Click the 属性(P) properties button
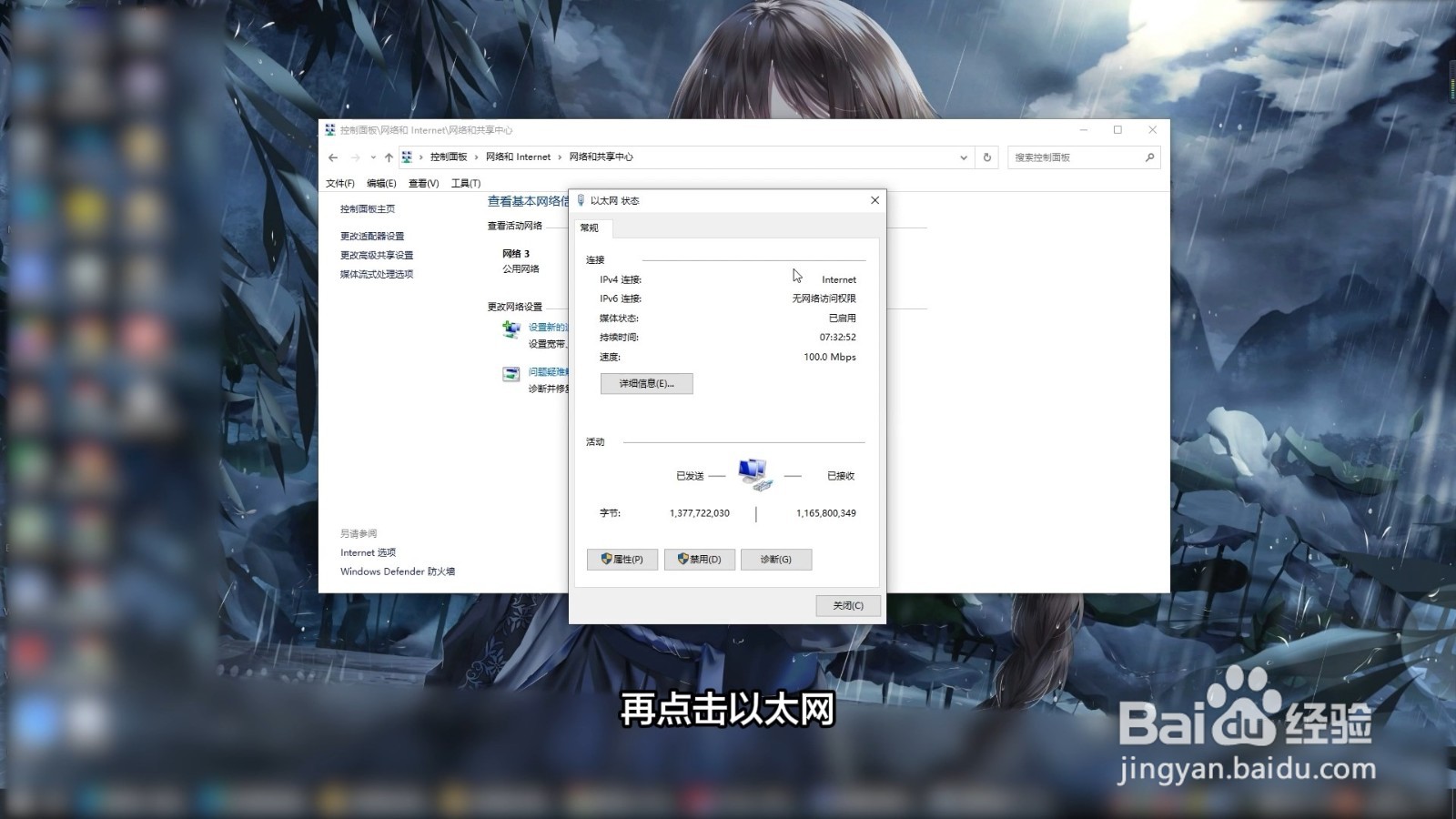Viewport: 1456px width, 819px height. point(622,560)
